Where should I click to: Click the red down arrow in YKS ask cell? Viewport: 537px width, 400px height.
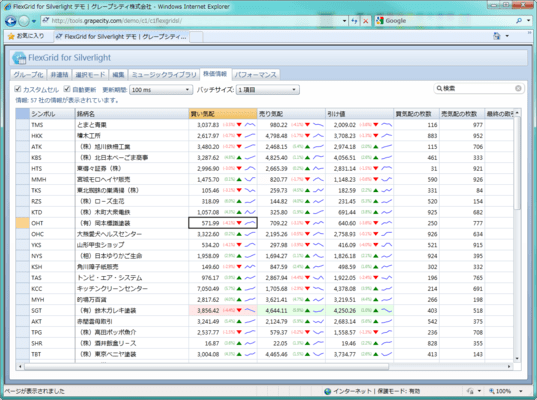[x=307, y=245]
